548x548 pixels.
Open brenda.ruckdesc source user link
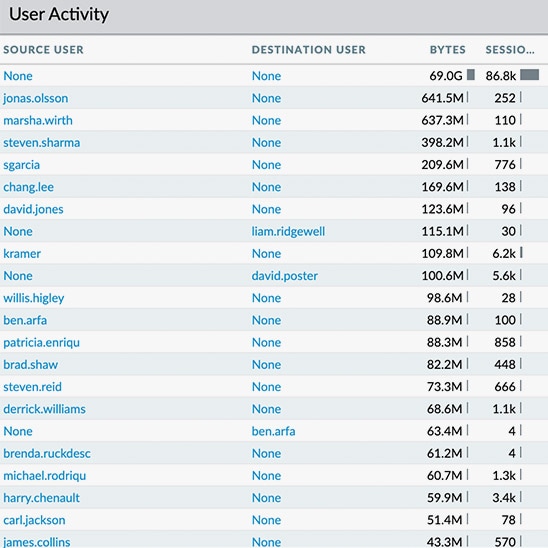pyautogui.click(x=47, y=453)
